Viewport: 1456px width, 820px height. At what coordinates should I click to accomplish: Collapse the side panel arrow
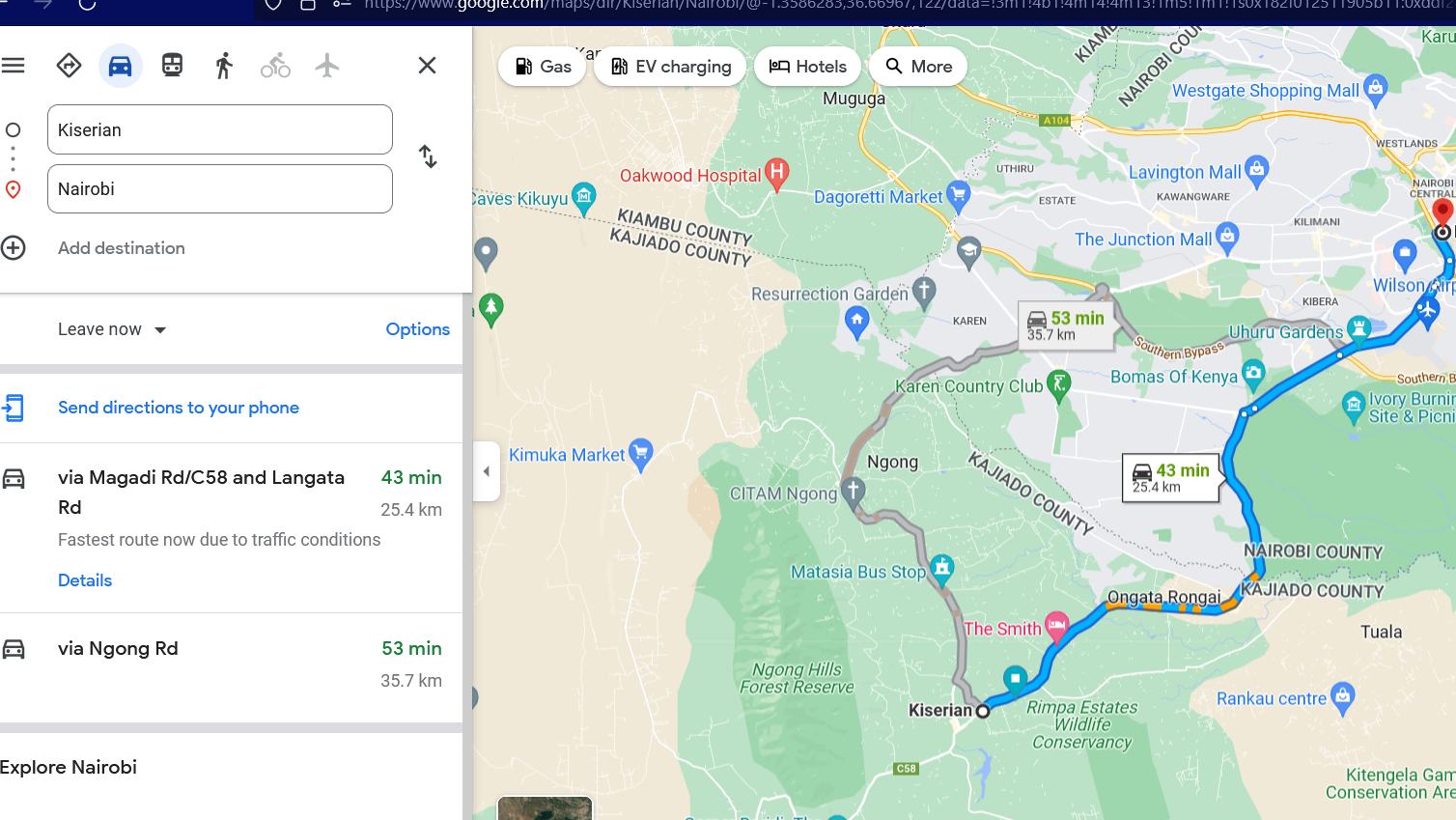(x=487, y=471)
